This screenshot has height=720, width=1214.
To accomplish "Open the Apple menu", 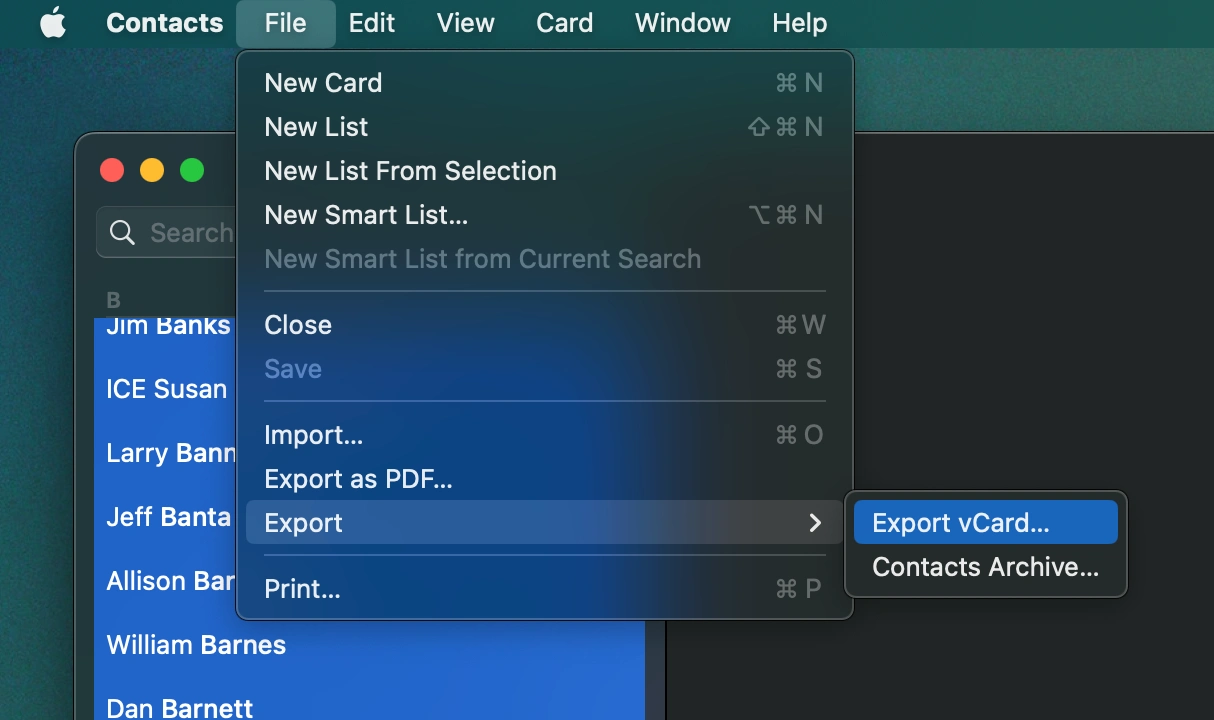I will 52,23.
